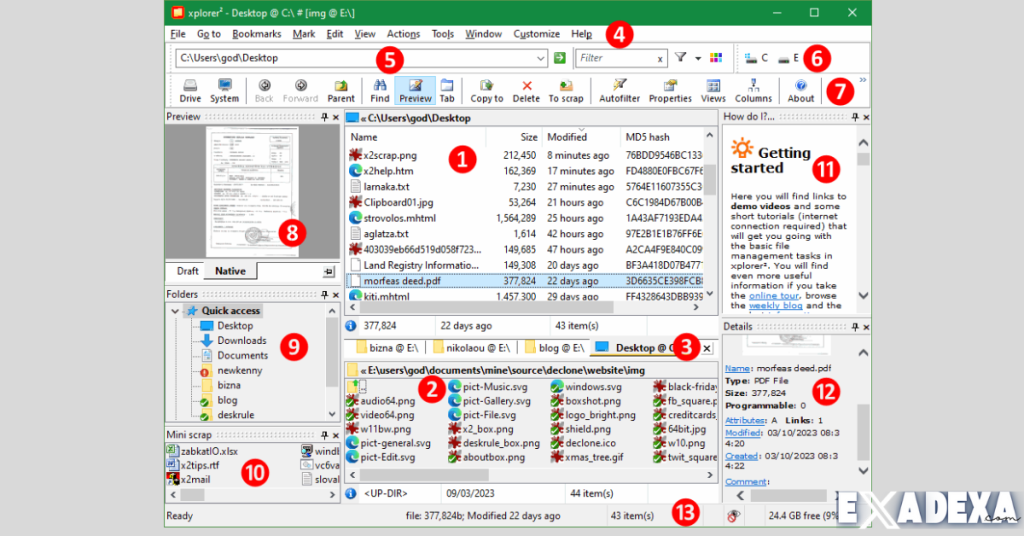Image resolution: width=1024 pixels, height=536 pixels.
Task: Pin the Details panel
Action: (x=855, y=326)
